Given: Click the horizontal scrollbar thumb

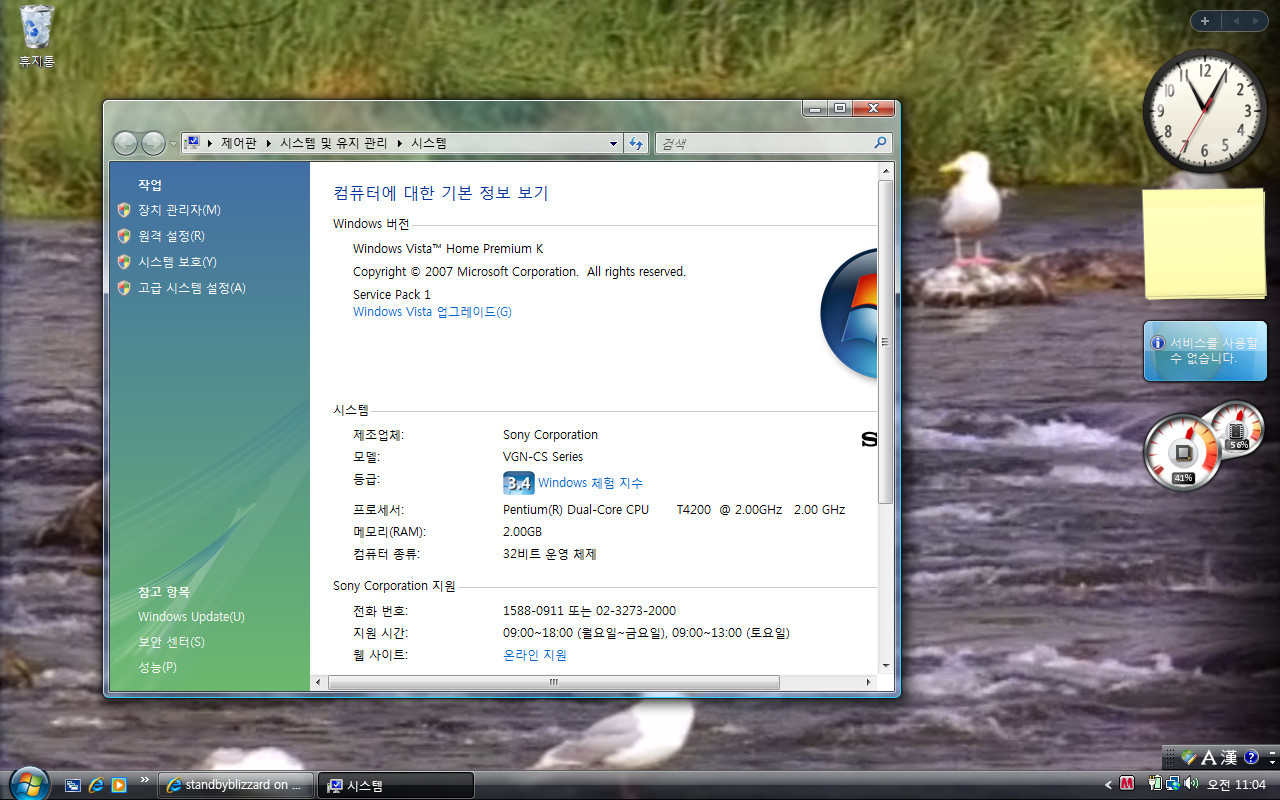Looking at the screenshot, I should tap(554, 682).
